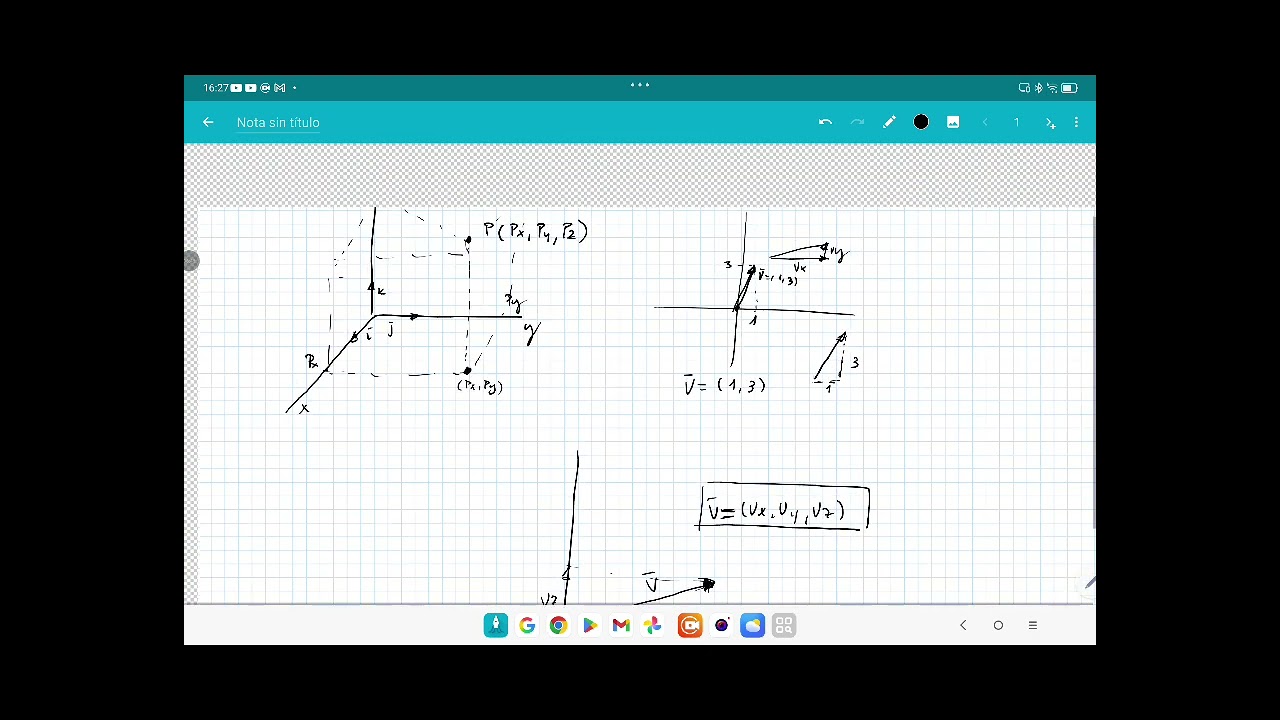This screenshot has width=1280, height=720.
Task: Open the camera app in dock
Action: pyautogui.click(x=721, y=625)
